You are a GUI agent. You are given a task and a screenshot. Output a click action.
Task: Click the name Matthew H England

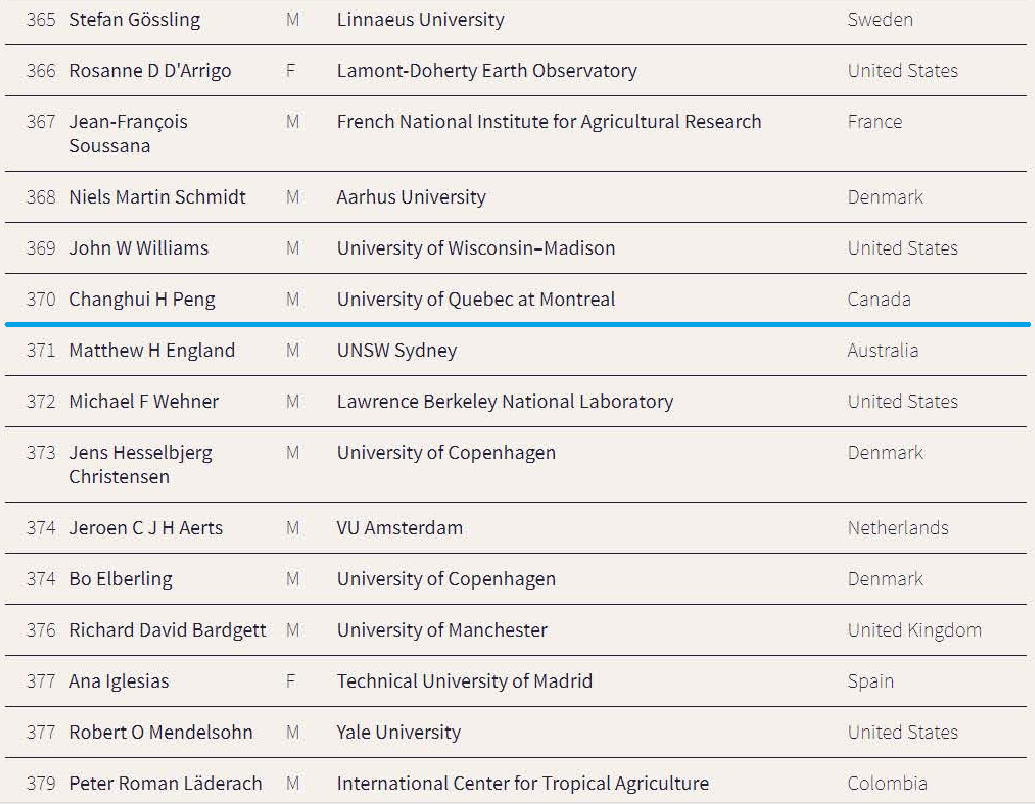(x=152, y=350)
